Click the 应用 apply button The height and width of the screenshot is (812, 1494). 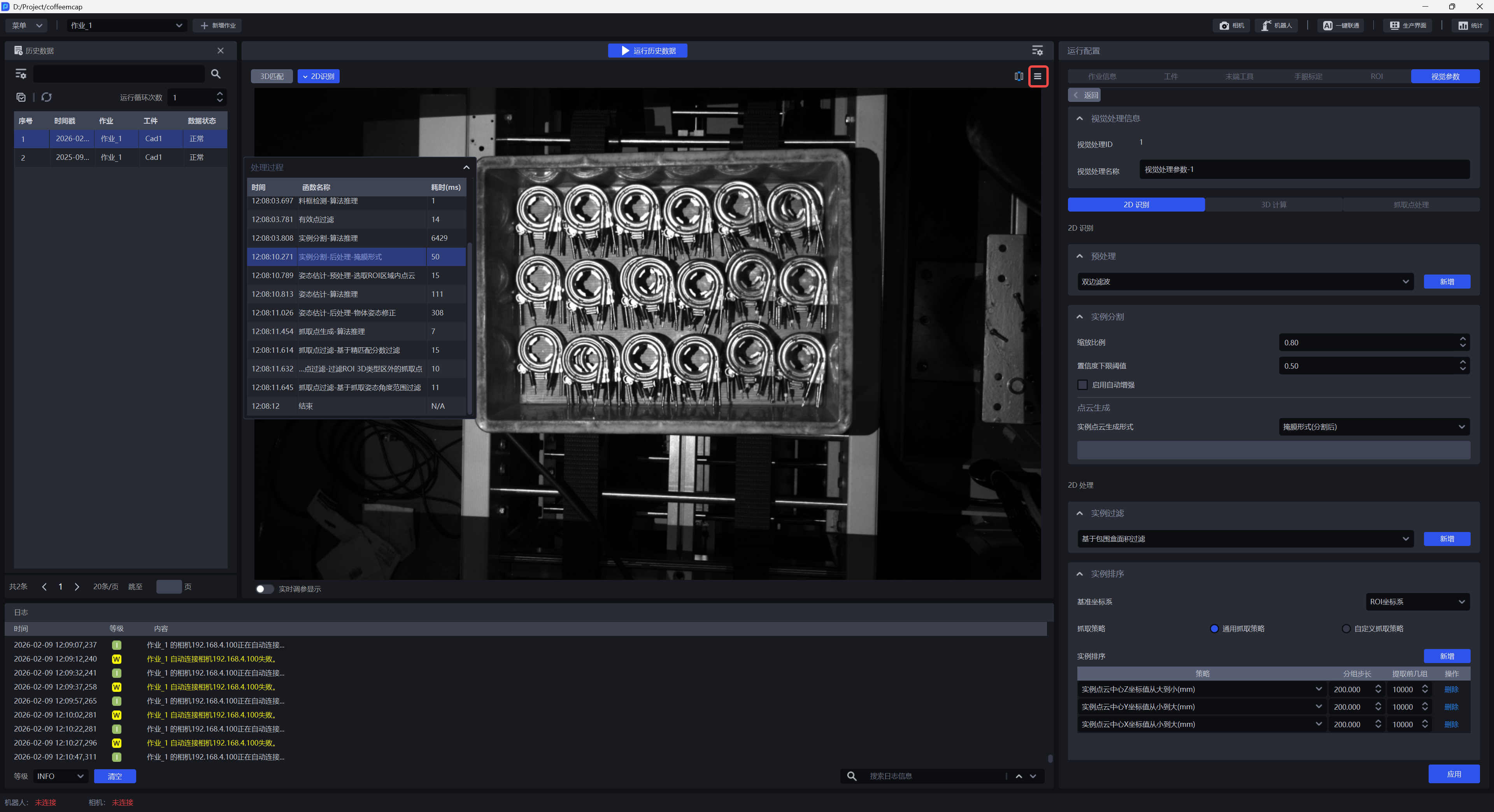point(1454,774)
